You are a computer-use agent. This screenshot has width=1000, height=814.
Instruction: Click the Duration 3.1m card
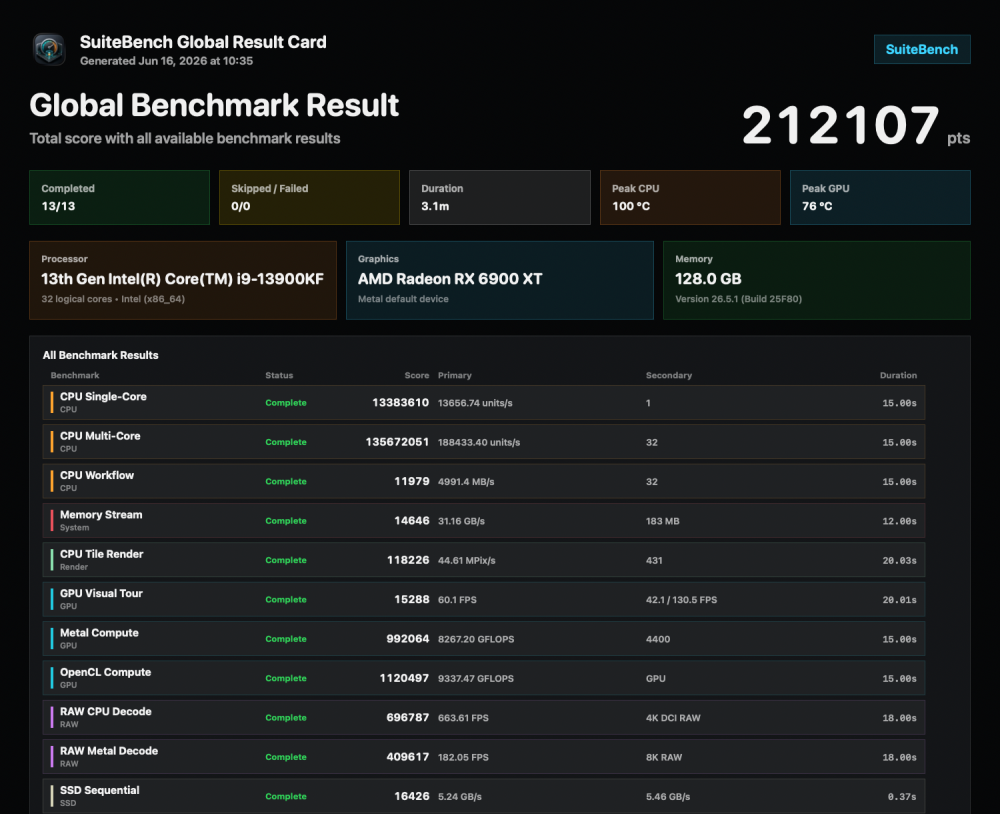(x=499, y=197)
